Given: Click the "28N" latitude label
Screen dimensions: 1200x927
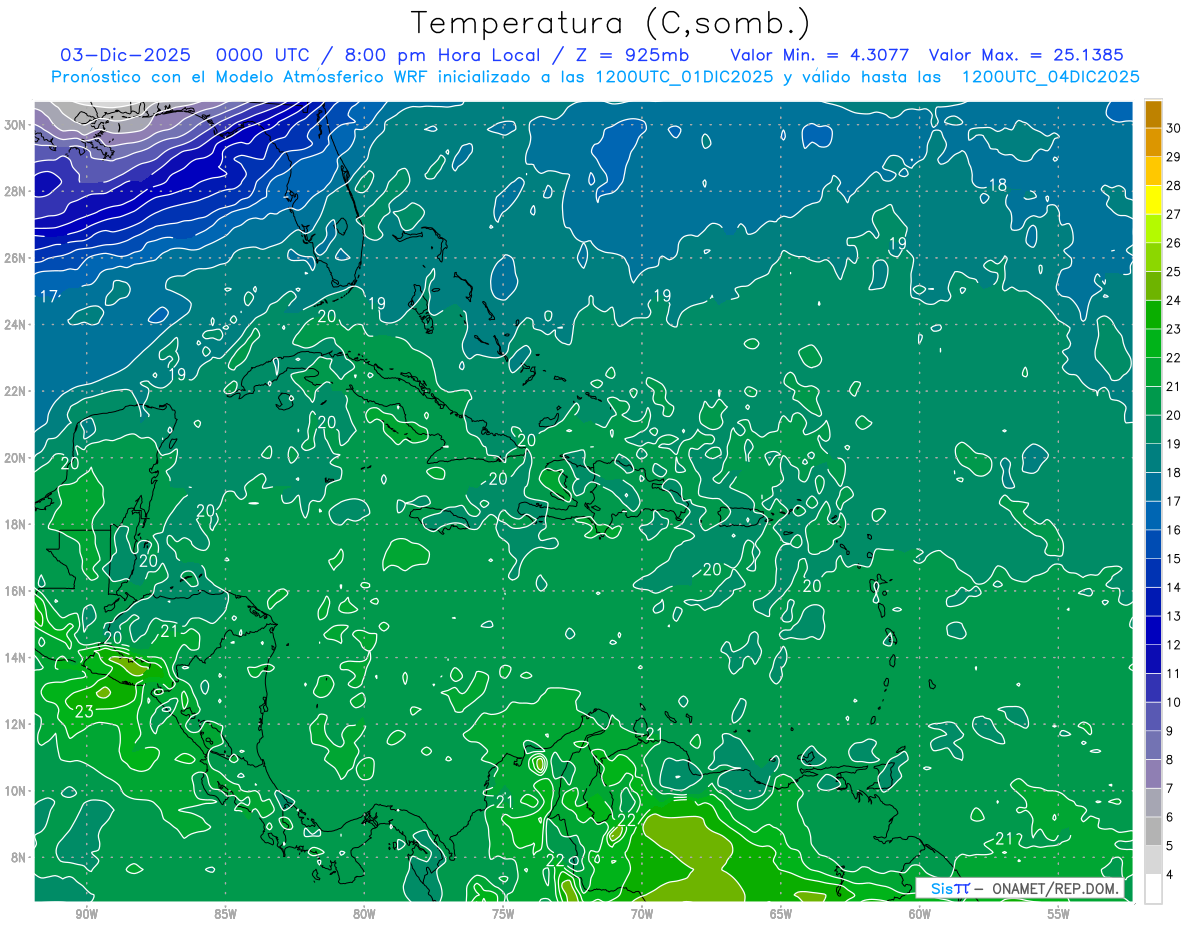Looking at the screenshot, I should click(16, 192).
